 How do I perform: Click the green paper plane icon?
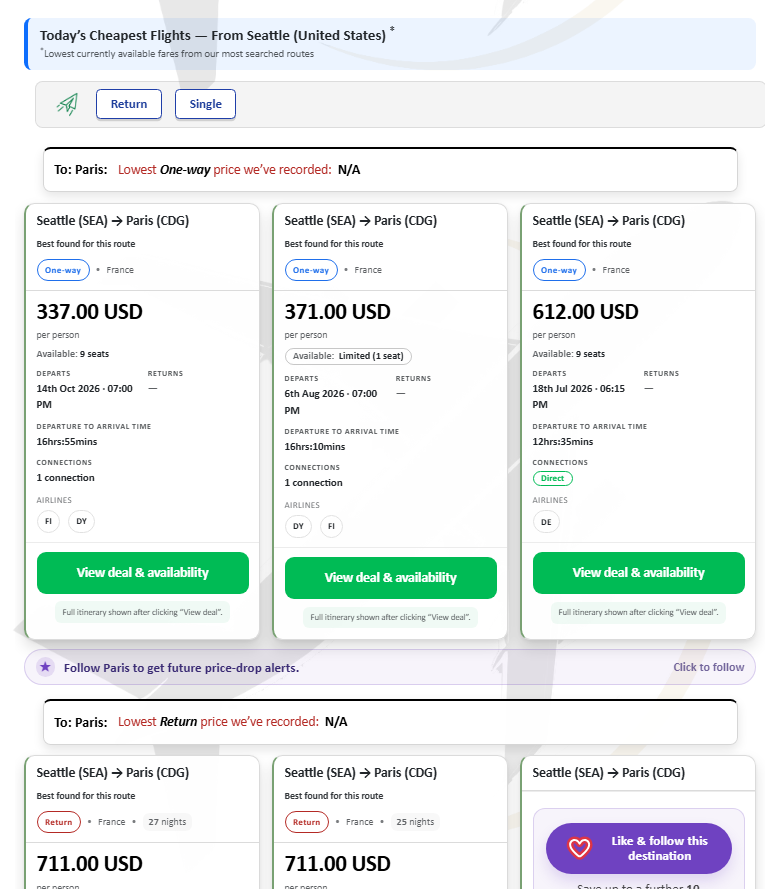coord(67,104)
